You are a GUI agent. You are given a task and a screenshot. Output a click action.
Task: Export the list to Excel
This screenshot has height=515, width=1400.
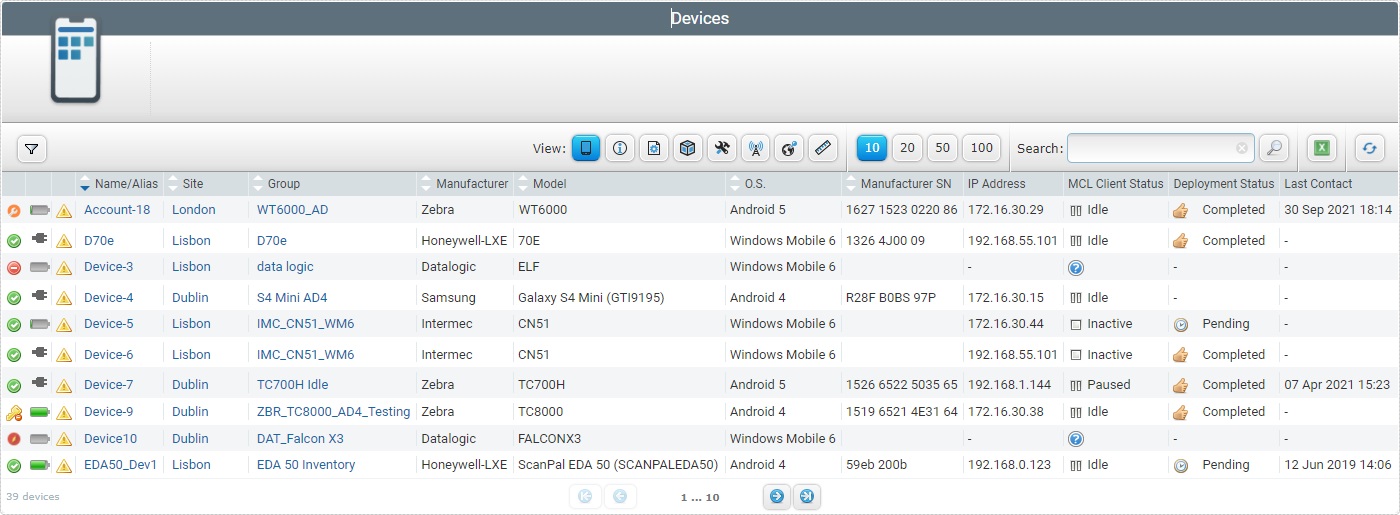coord(1322,148)
